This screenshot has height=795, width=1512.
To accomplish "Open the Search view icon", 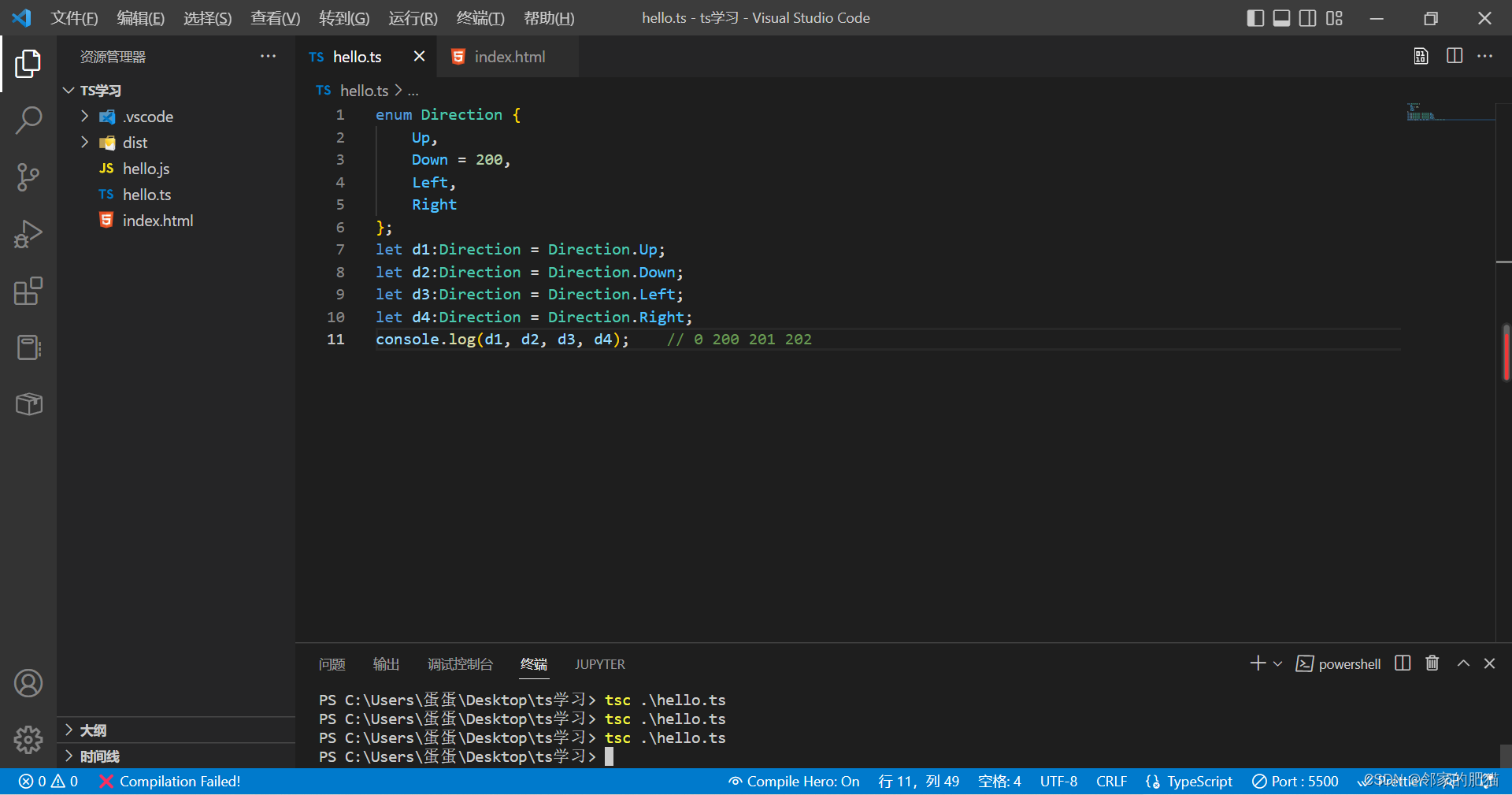I will pos(28,121).
